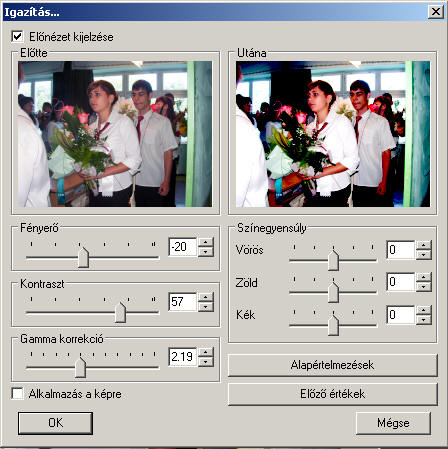Increase Zöld value with up arrow

click(423, 277)
